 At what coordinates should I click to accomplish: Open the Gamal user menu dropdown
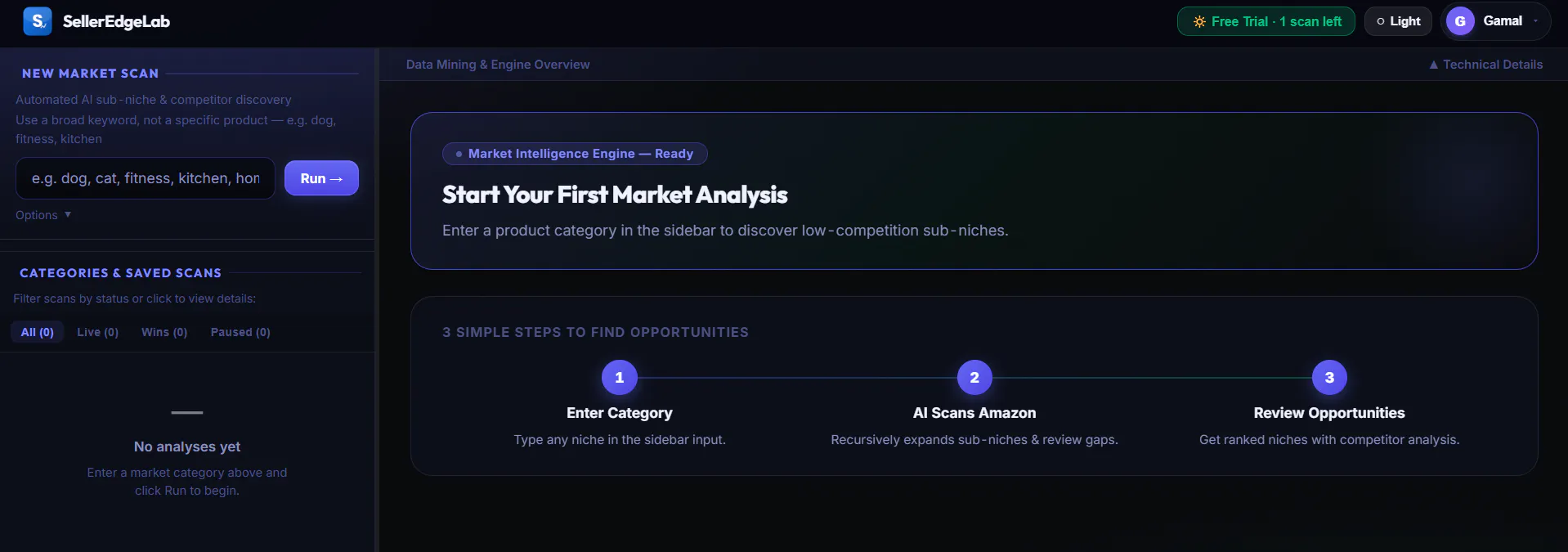pyautogui.click(x=1495, y=21)
